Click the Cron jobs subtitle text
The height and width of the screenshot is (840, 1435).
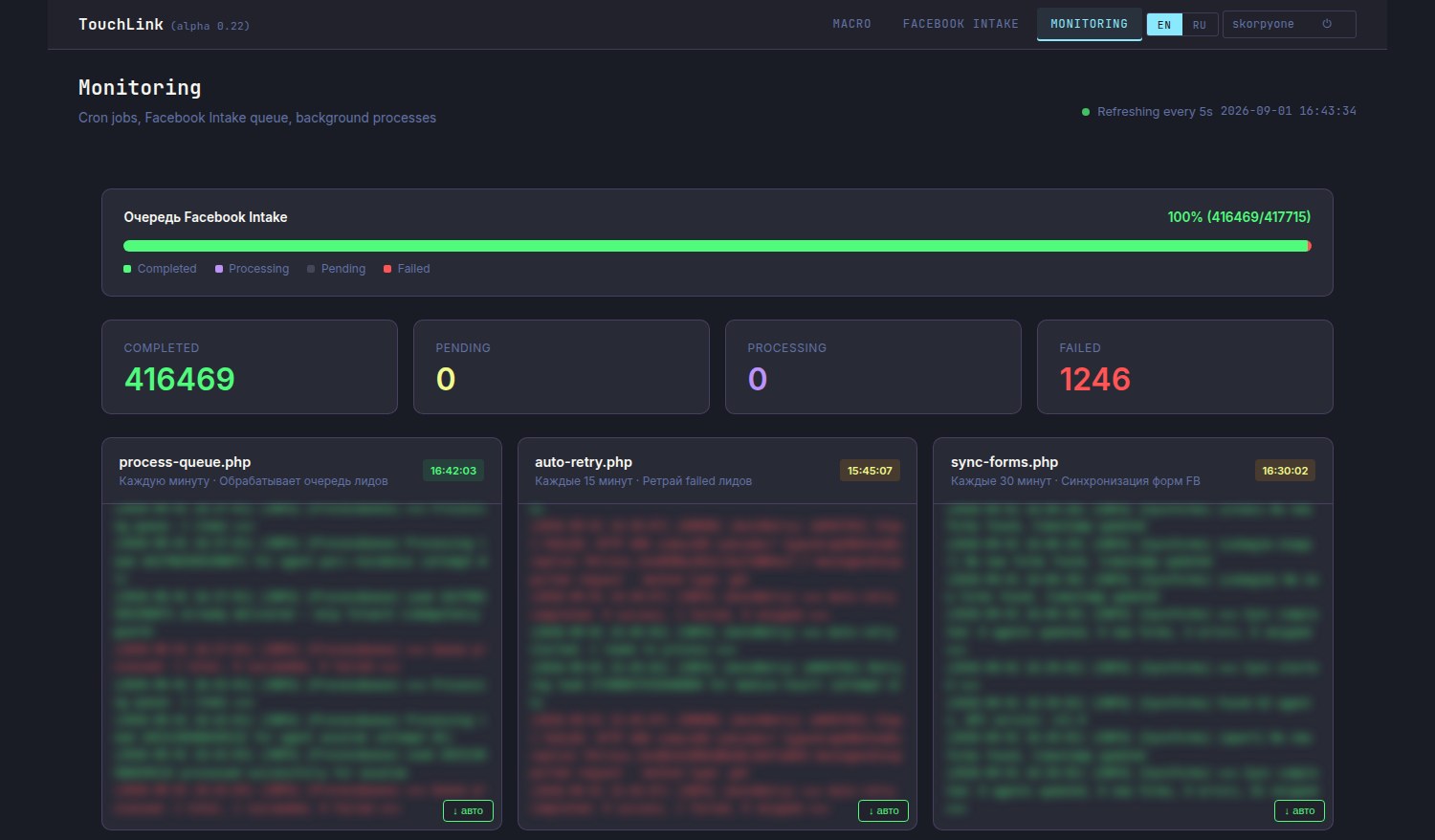click(x=257, y=118)
